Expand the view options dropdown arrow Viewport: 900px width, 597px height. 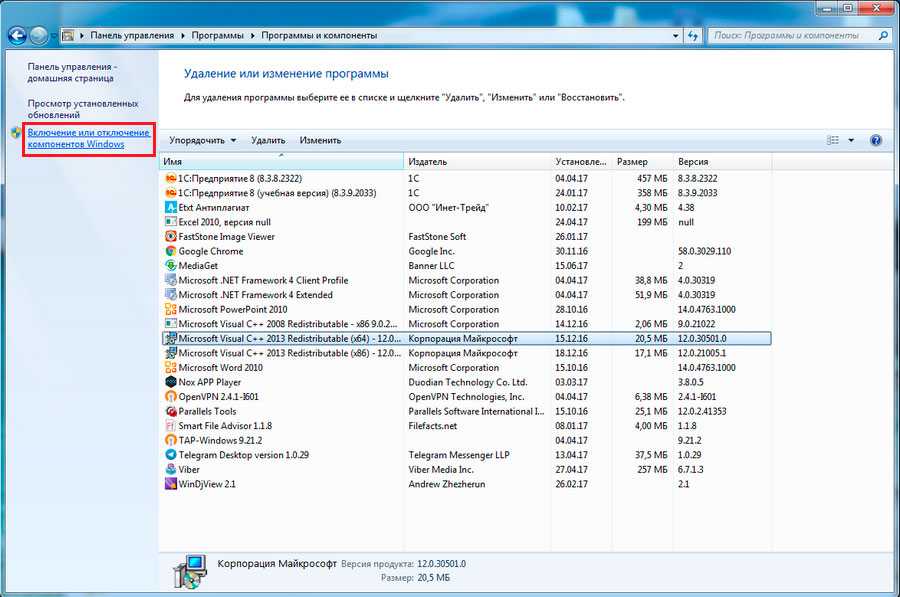[x=851, y=141]
